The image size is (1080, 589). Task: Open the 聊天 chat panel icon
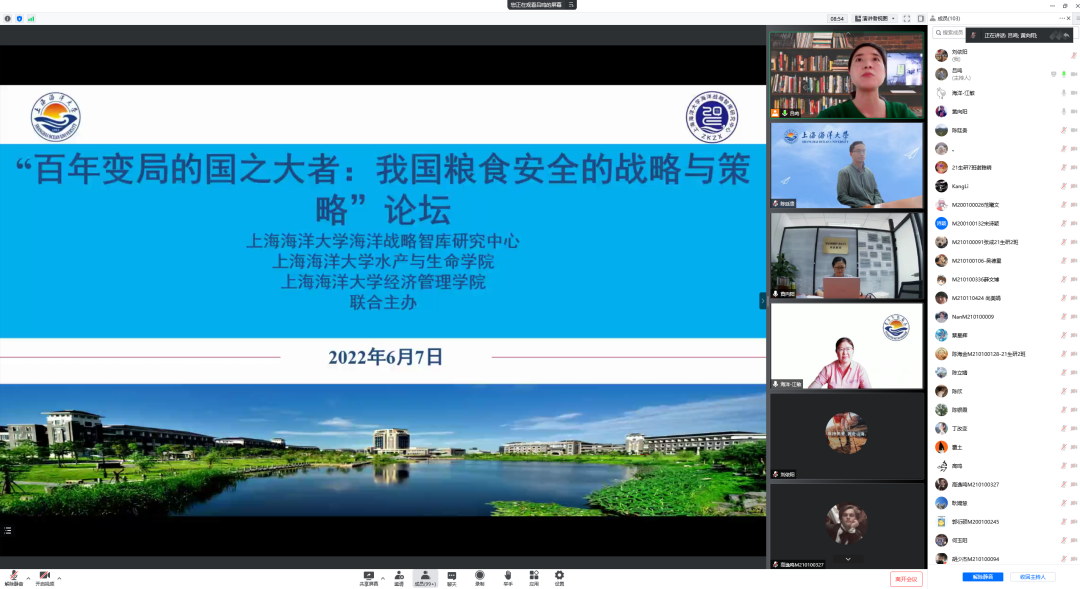[x=451, y=576]
